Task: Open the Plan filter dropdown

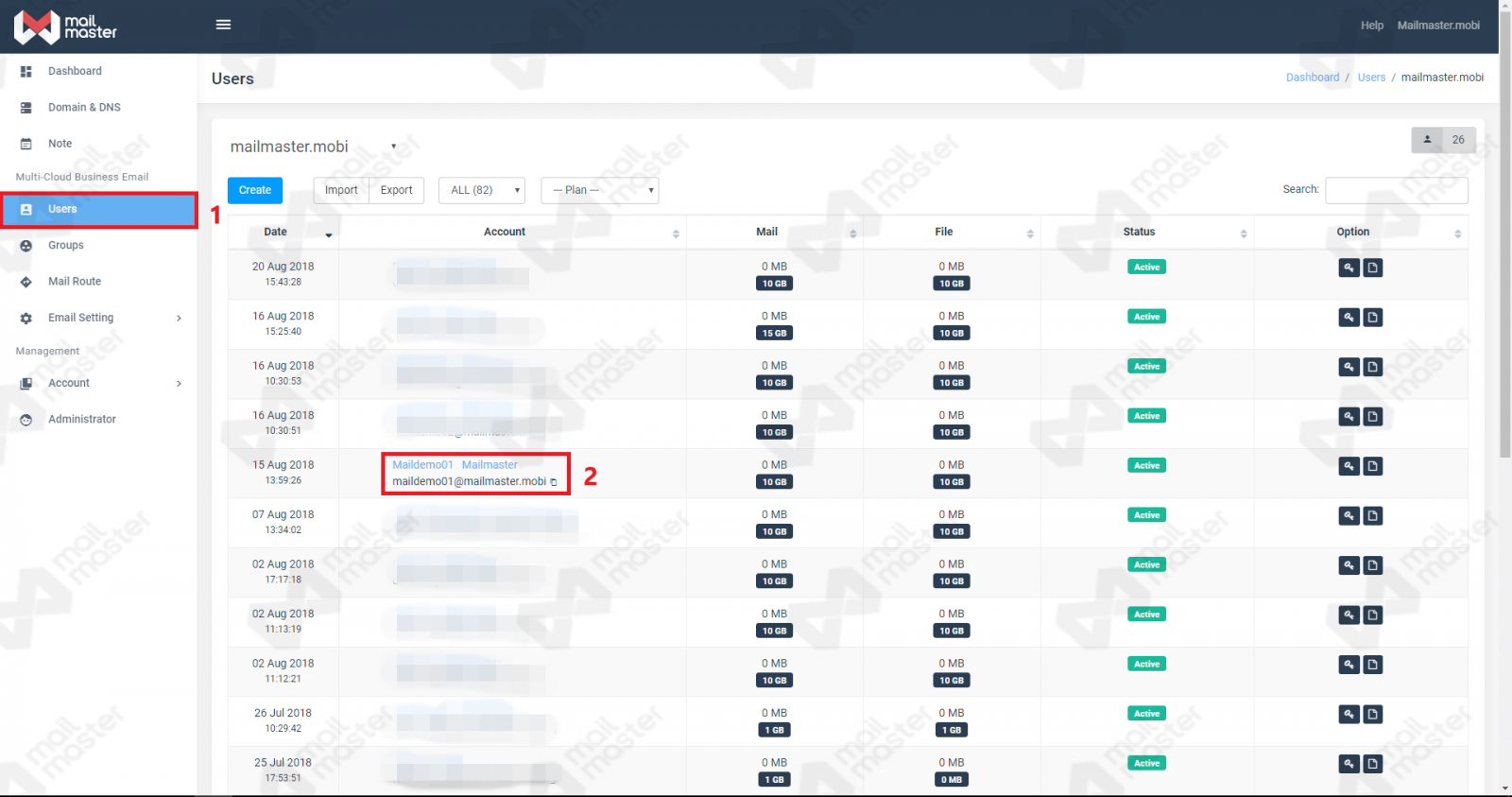Action: (x=599, y=190)
